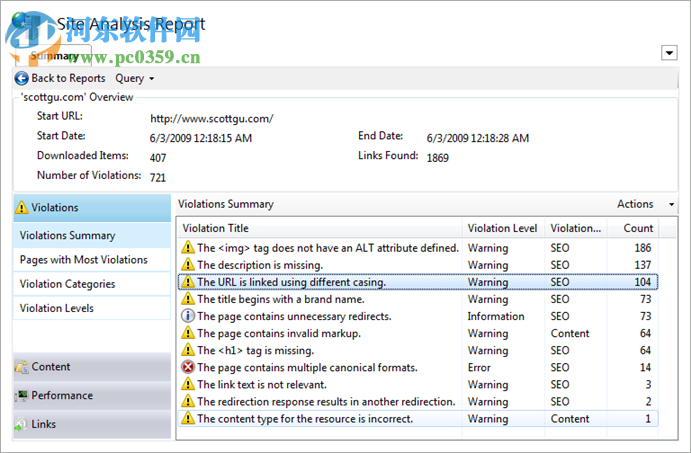Open Pages with Most Violations
Image resolution: width=691 pixels, height=453 pixels.
(x=92, y=260)
